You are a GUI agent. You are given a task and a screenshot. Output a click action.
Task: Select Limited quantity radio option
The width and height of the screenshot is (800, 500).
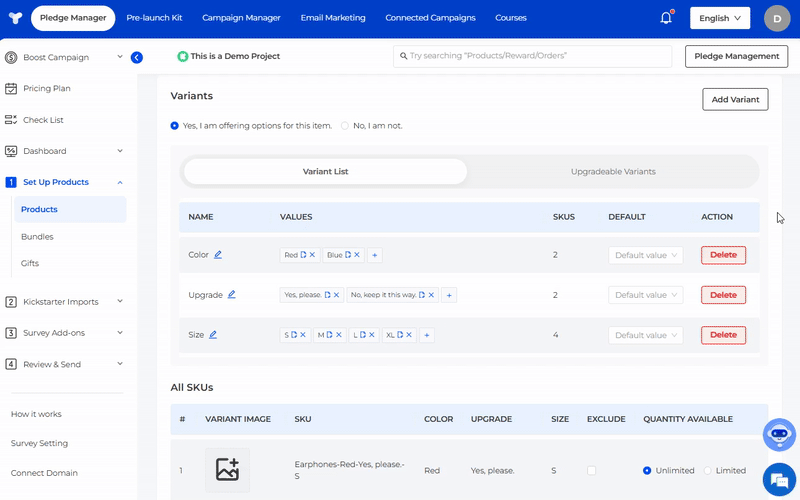point(709,470)
